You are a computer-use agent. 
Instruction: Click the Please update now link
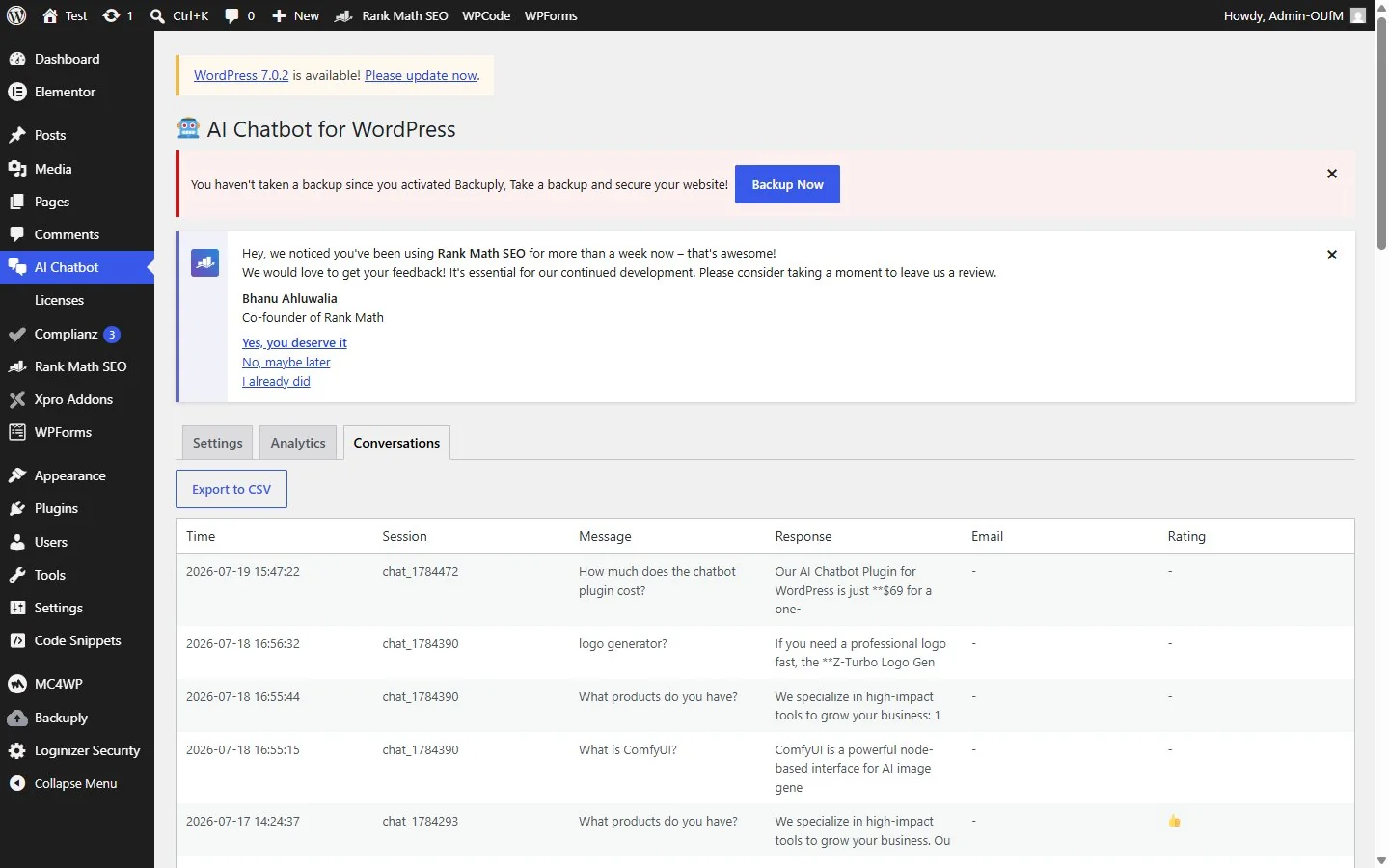pos(421,75)
